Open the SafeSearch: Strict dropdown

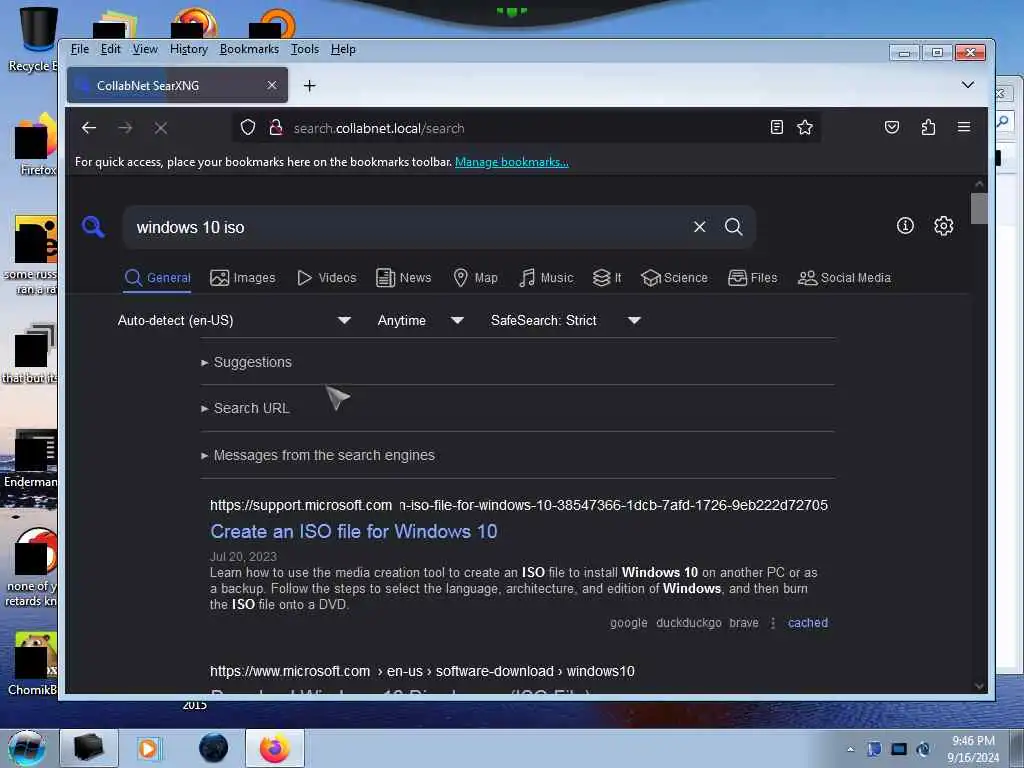point(565,321)
